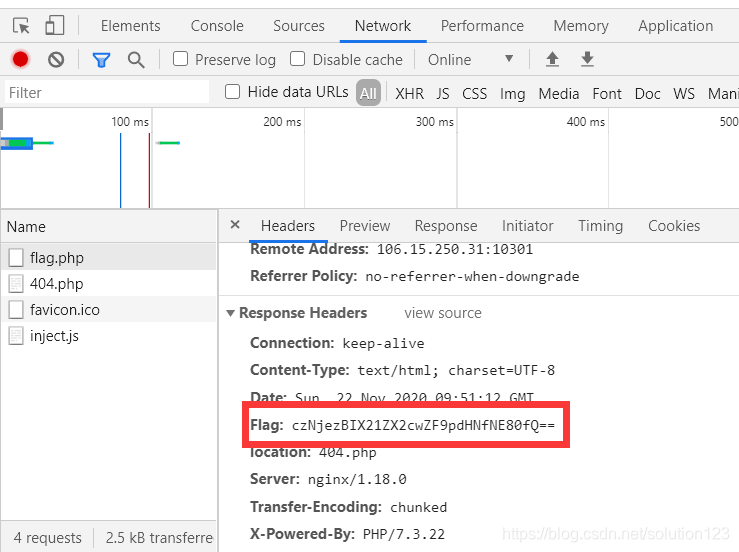Toggle the filter funnel icon
Image resolution: width=739 pixels, height=552 pixels.
(x=101, y=60)
